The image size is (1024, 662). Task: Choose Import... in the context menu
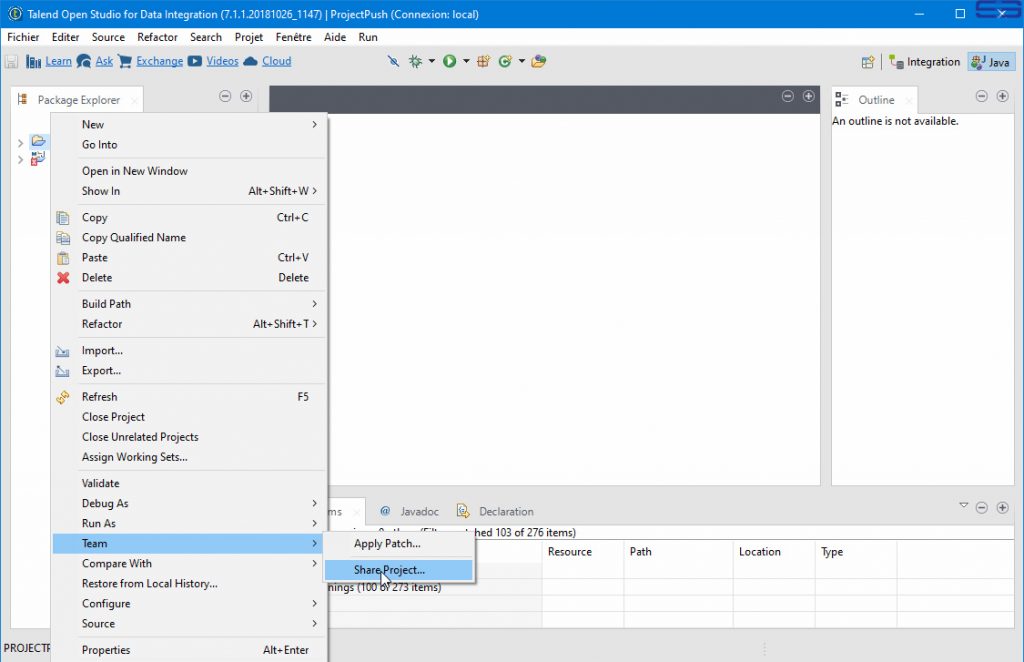[189, 351]
